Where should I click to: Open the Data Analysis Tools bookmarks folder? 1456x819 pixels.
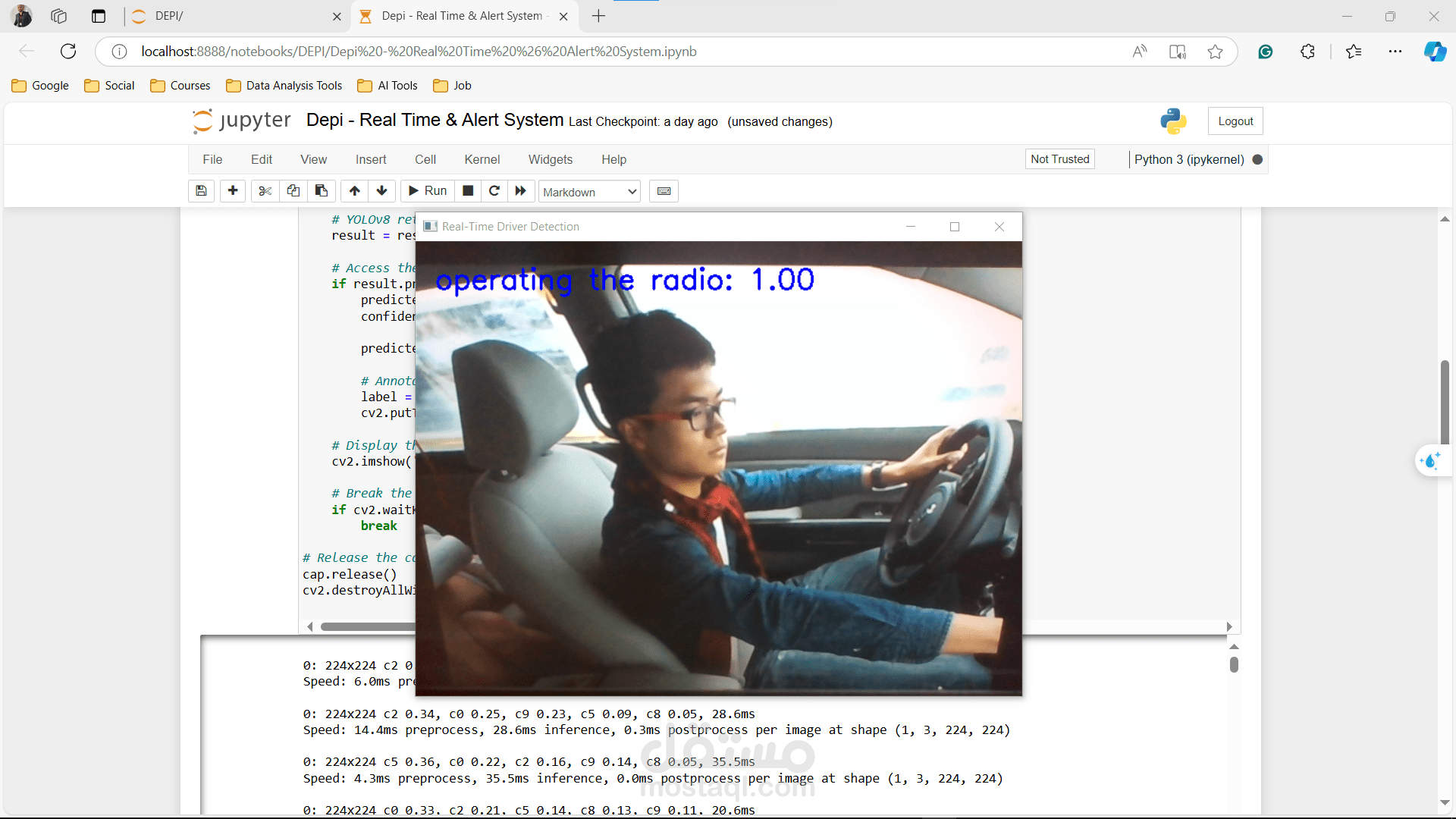click(285, 86)
